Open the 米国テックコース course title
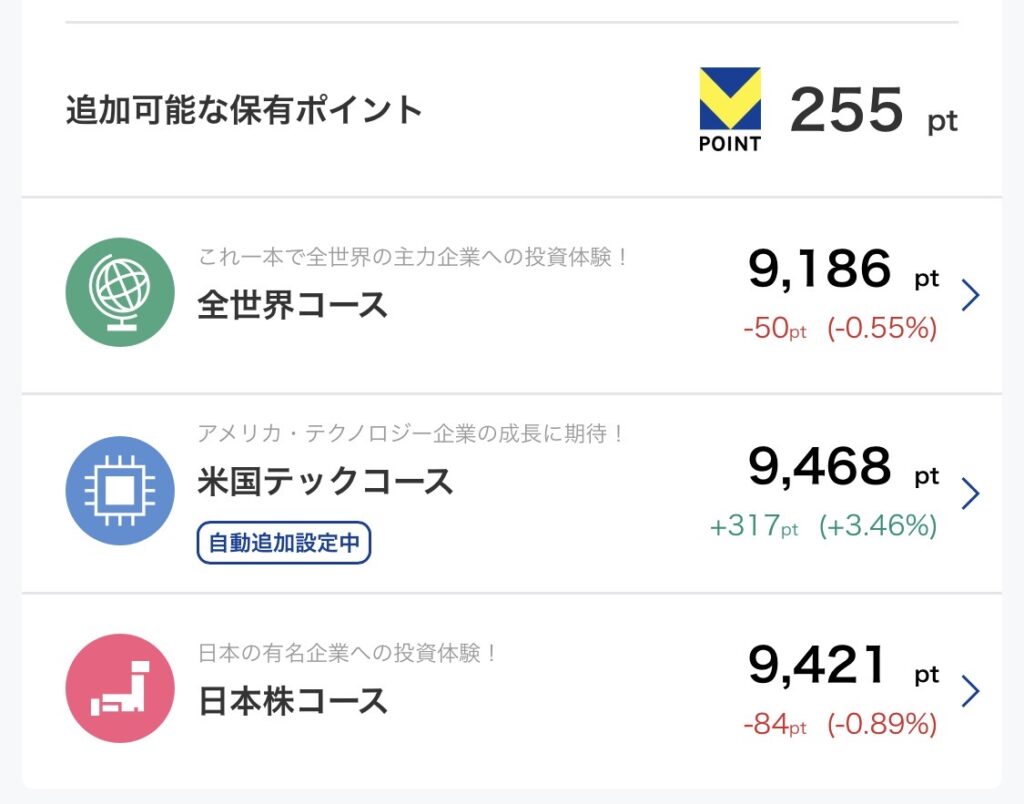This screenshot has height=804, width=1024. pyautogui.click(x=325, y=482)
